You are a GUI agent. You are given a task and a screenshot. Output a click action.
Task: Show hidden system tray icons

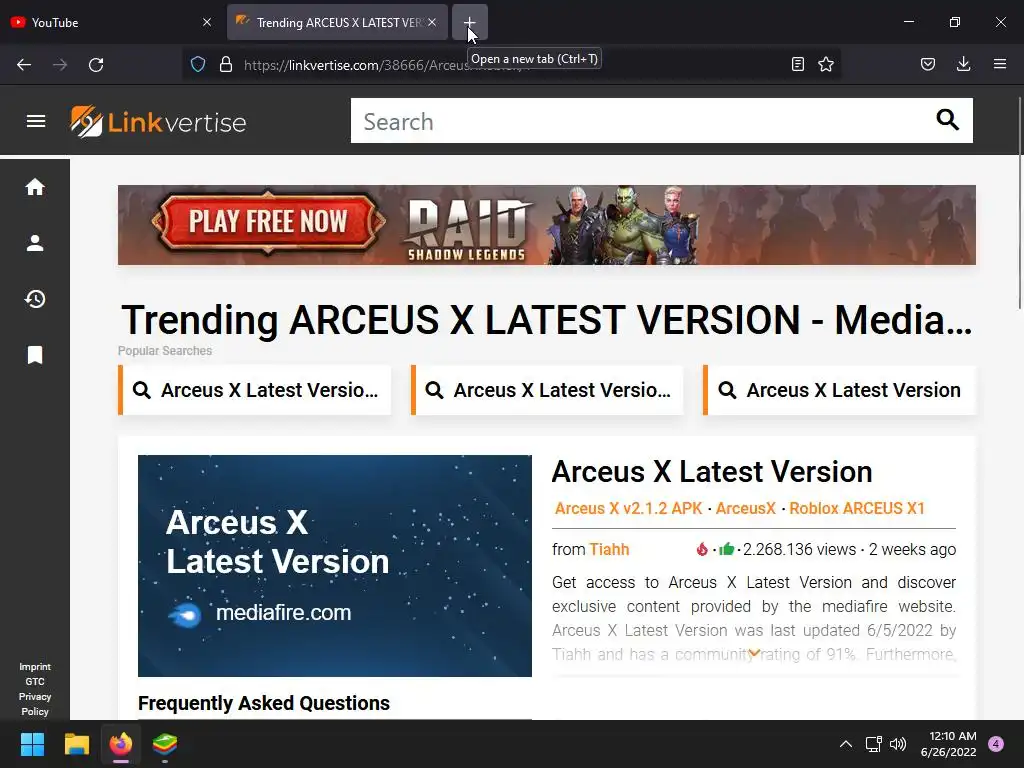click(846, 744)
